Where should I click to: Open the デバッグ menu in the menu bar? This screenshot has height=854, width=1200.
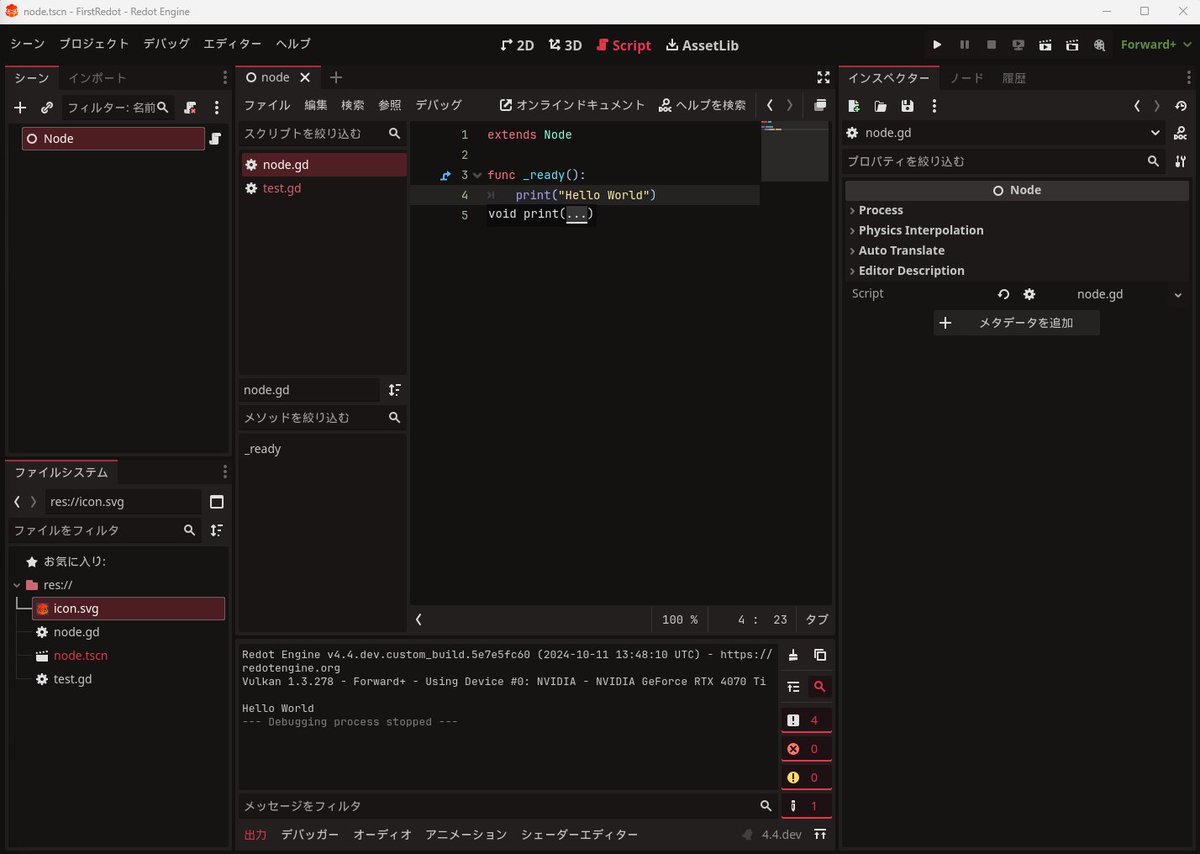pos(166,44)
